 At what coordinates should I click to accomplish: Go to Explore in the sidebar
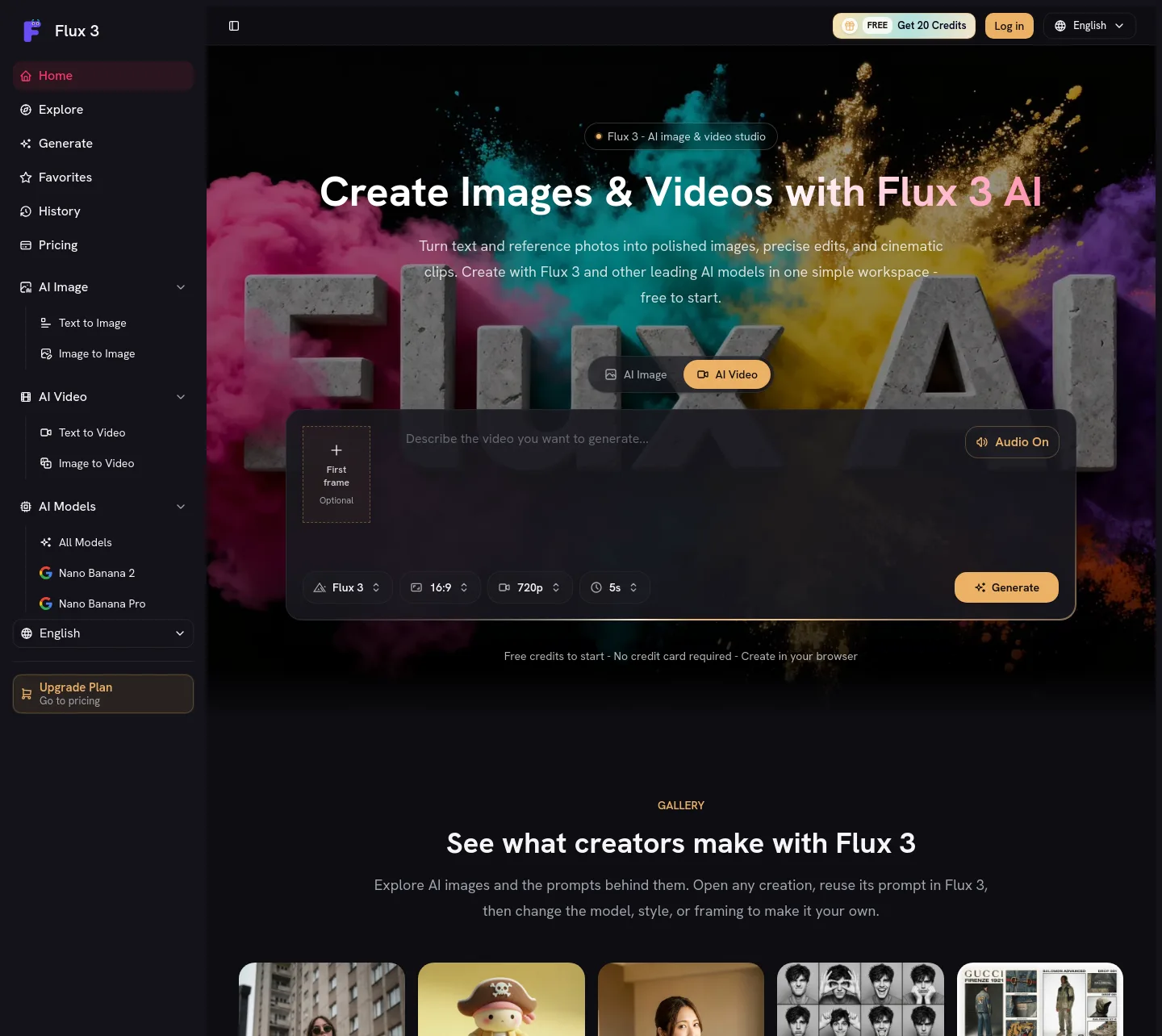point(103,110)
